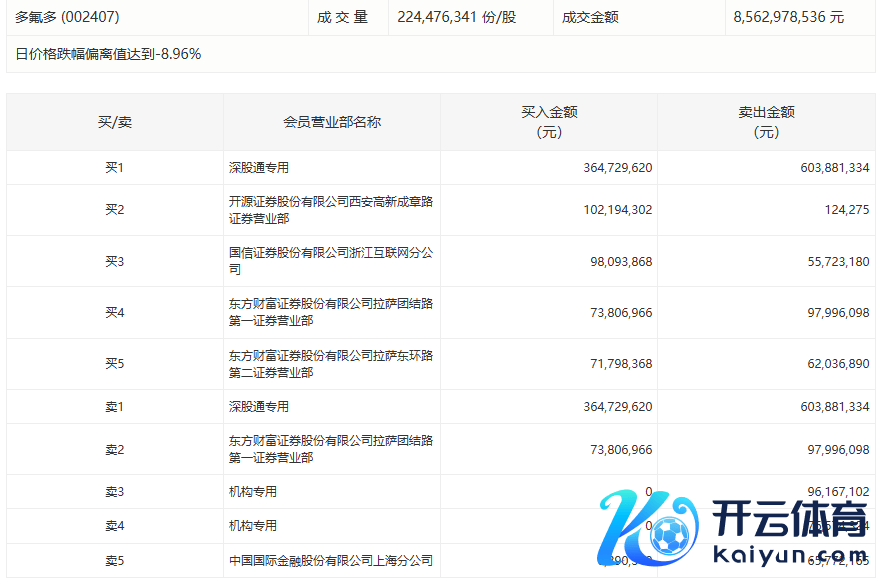Click the 买入金额 column header
This screenshot has width=882, height=588.
click(549, 122)
